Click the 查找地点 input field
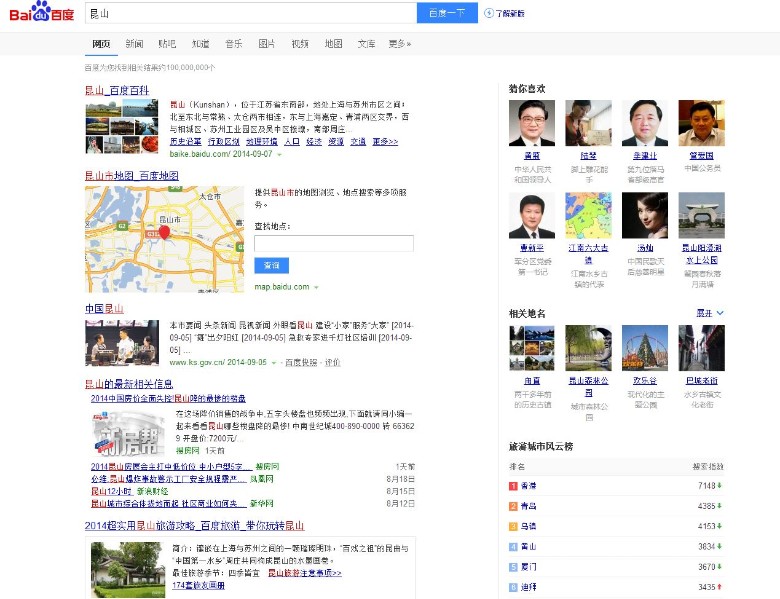Image resolution: width=780 pixels, height=599 pixels. click(x=333, y=243)
